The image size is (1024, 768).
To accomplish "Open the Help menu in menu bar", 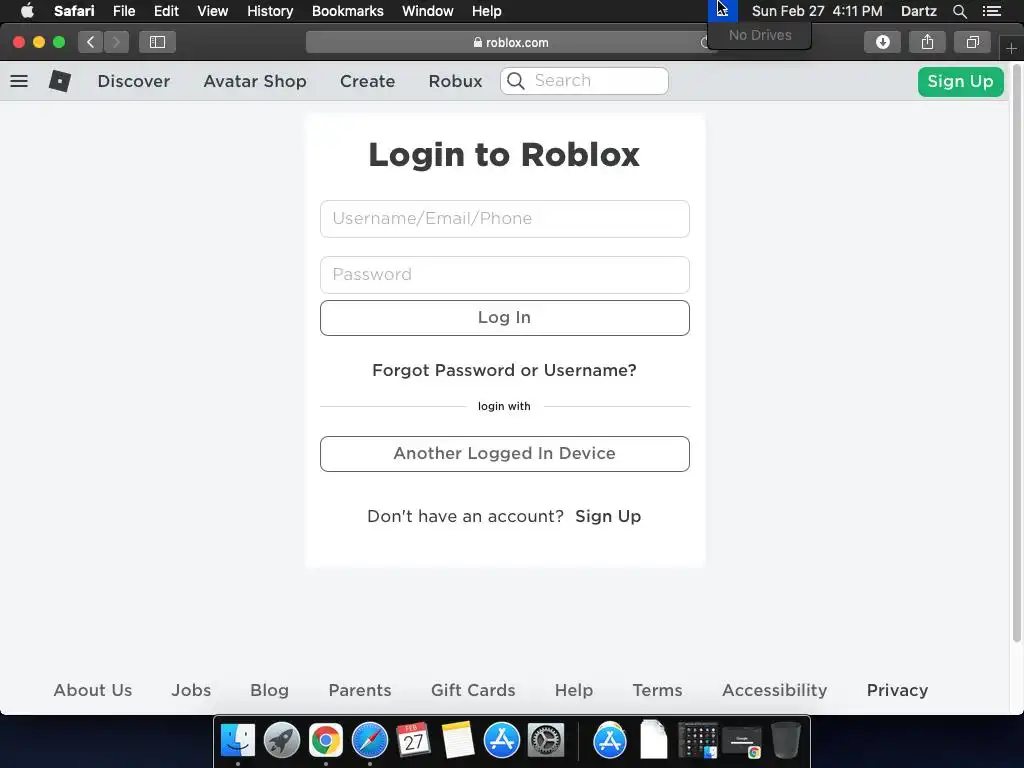I will pyautogui.click(x=487, y=11).
